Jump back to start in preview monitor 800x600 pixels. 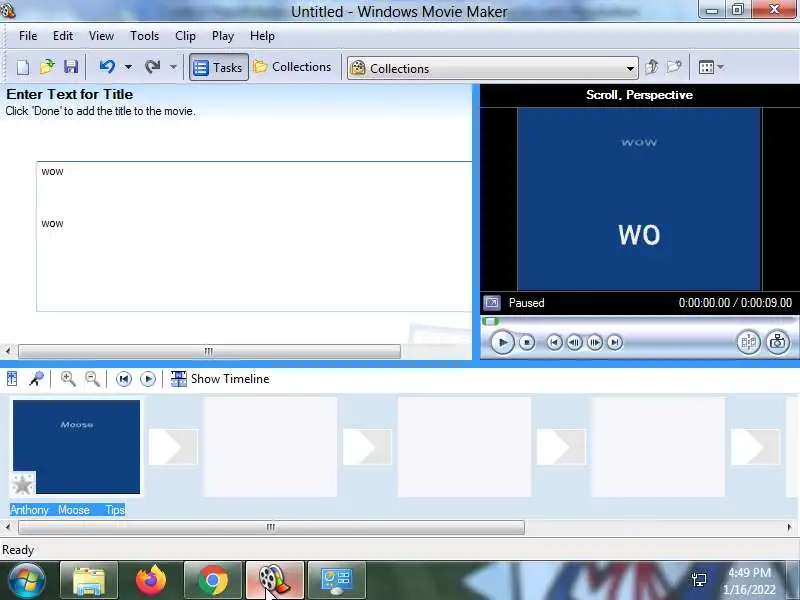point(555,342)
